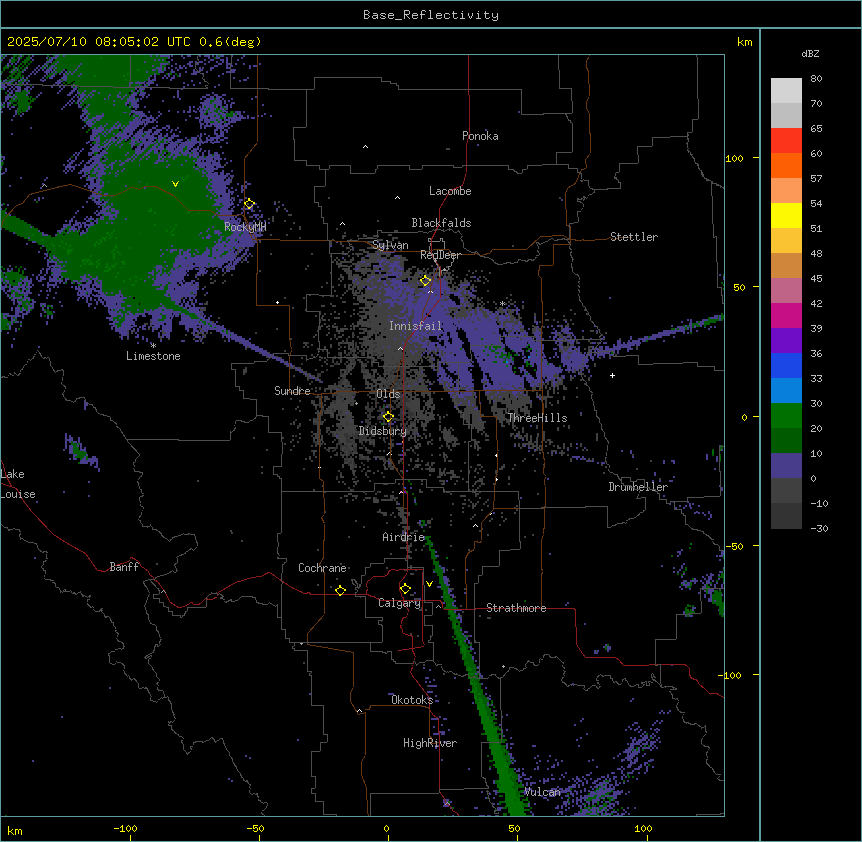This screenshot has height=842, width=862.
Task: Click the Blackfalds label
Action: pyautogui.click(x=441, y=223)
